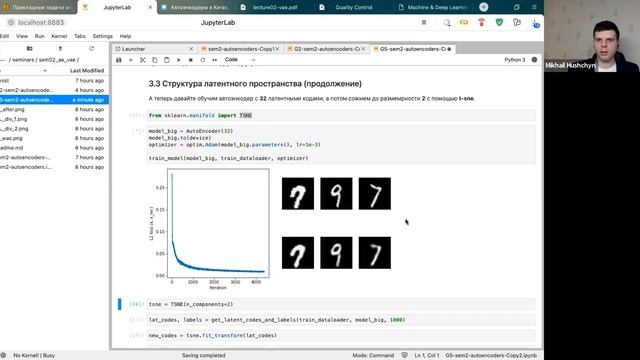Interrupt the kernel with the stop icon
This screenshot has width=640, height=360.
(191, 60)
